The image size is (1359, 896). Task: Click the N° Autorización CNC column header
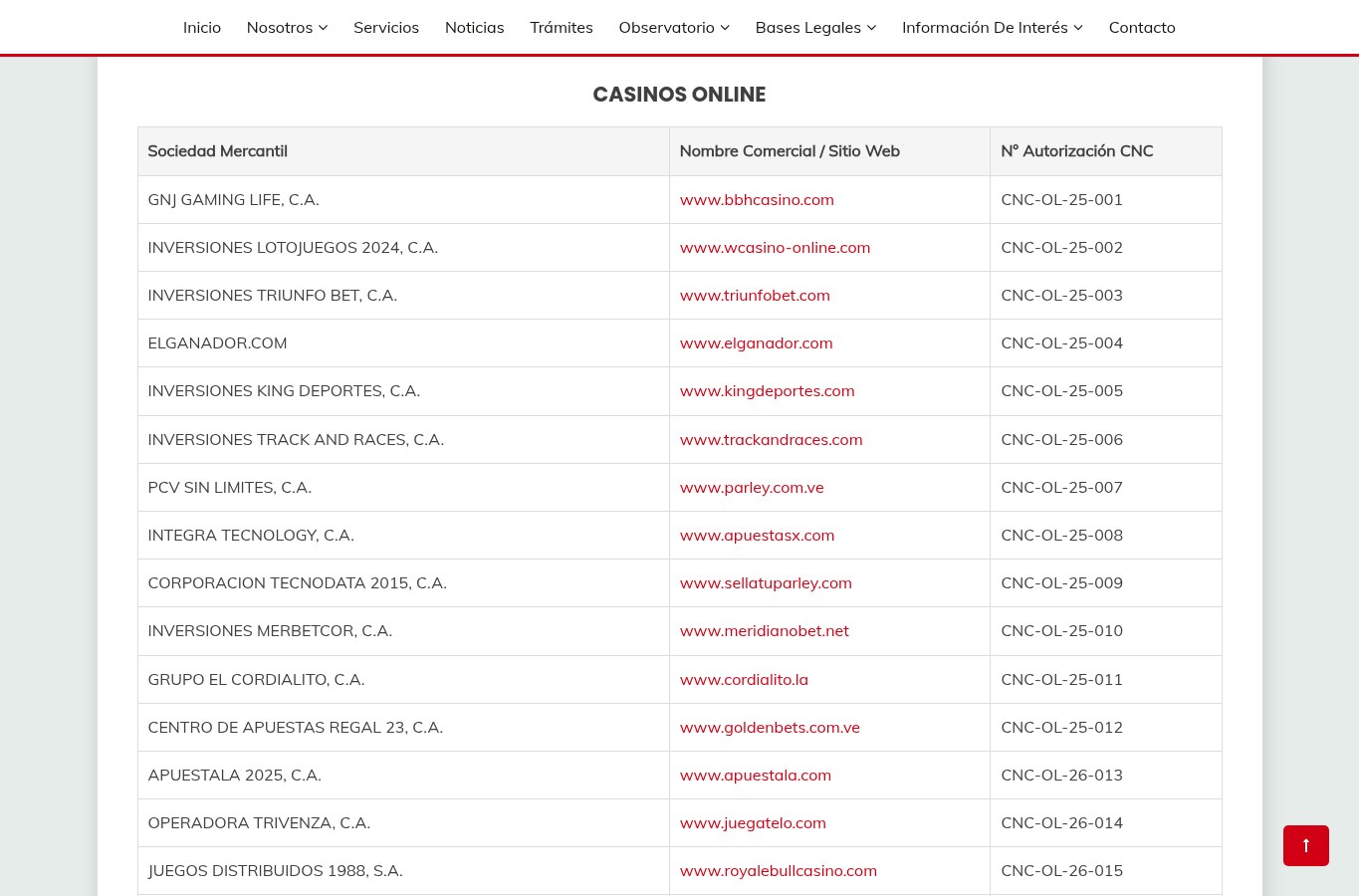(1106, 151)
